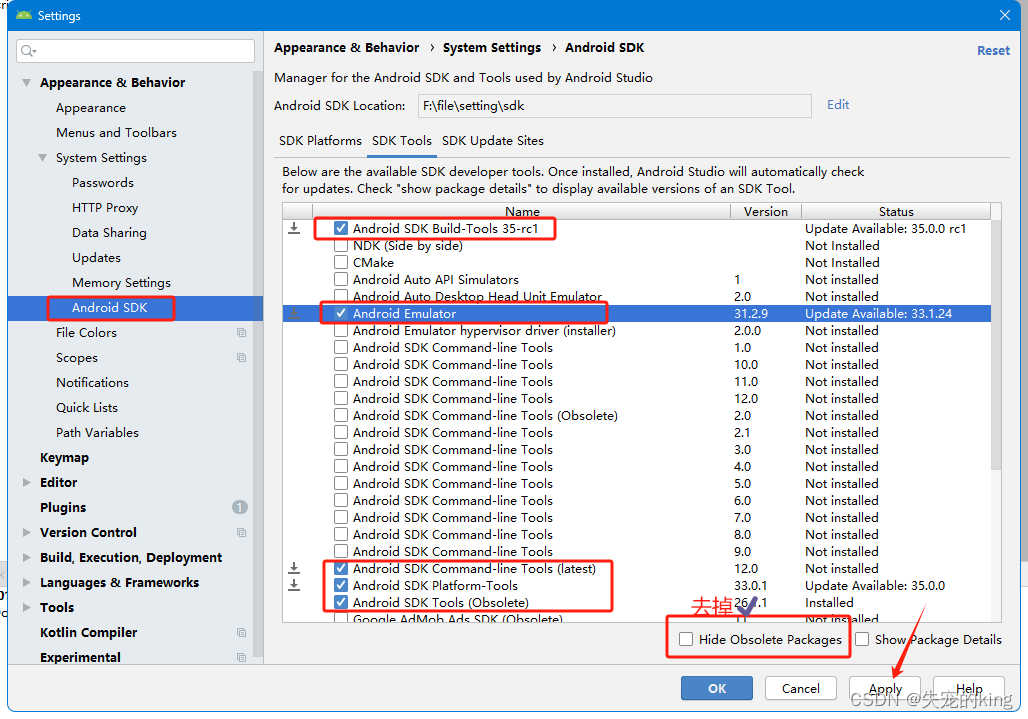
Task: Click the Name column header
Action: tap(522, 211)
